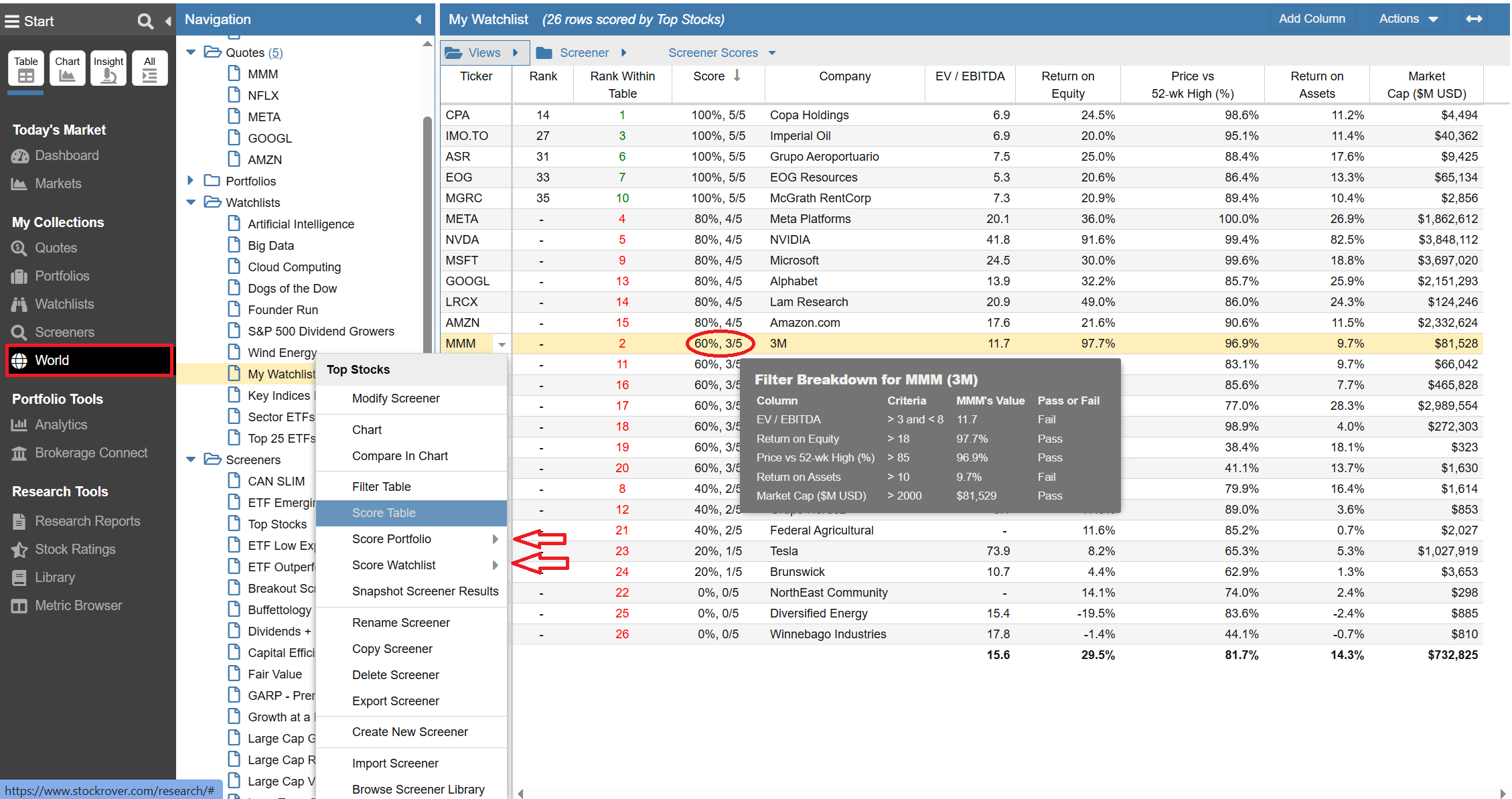Choose Delete Screener menu item
Viewport: 1512px width, 799px height.
point(395,675)
